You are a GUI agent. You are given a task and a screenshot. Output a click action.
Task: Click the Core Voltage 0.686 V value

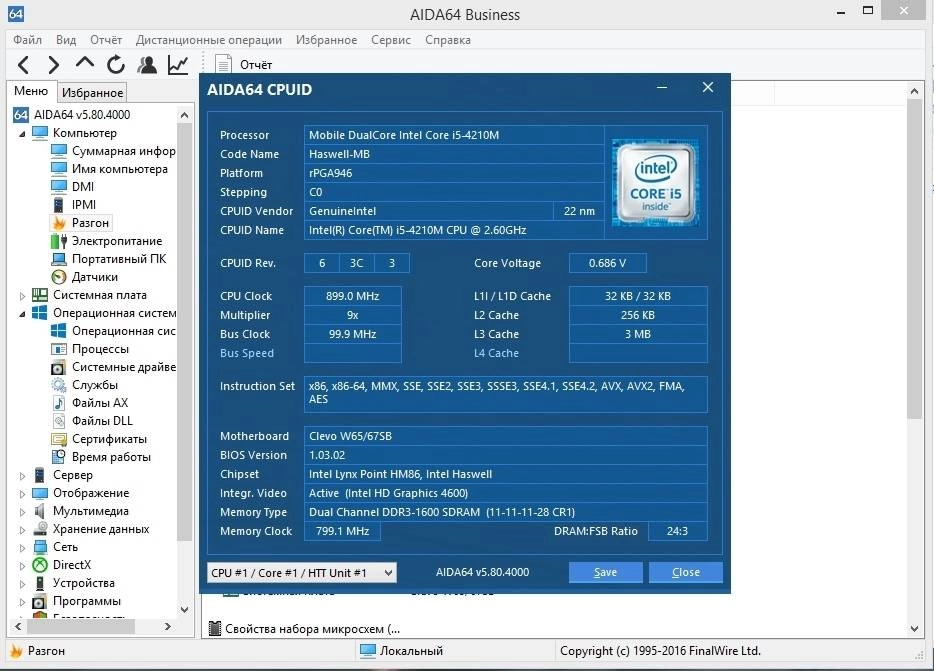(x=608, y=263)
